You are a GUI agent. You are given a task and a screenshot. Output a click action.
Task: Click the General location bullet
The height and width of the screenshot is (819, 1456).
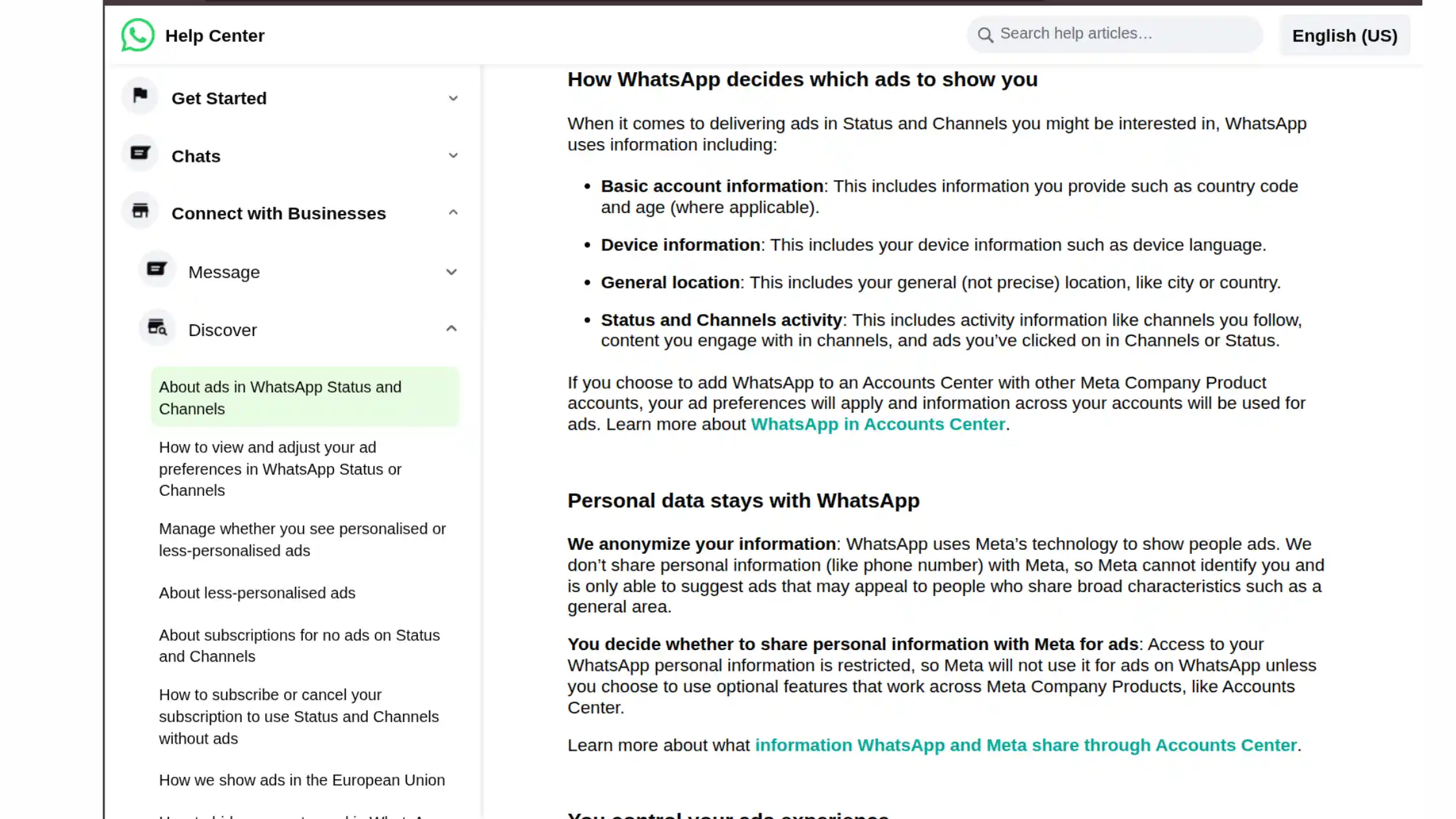(x=941, y=283)
